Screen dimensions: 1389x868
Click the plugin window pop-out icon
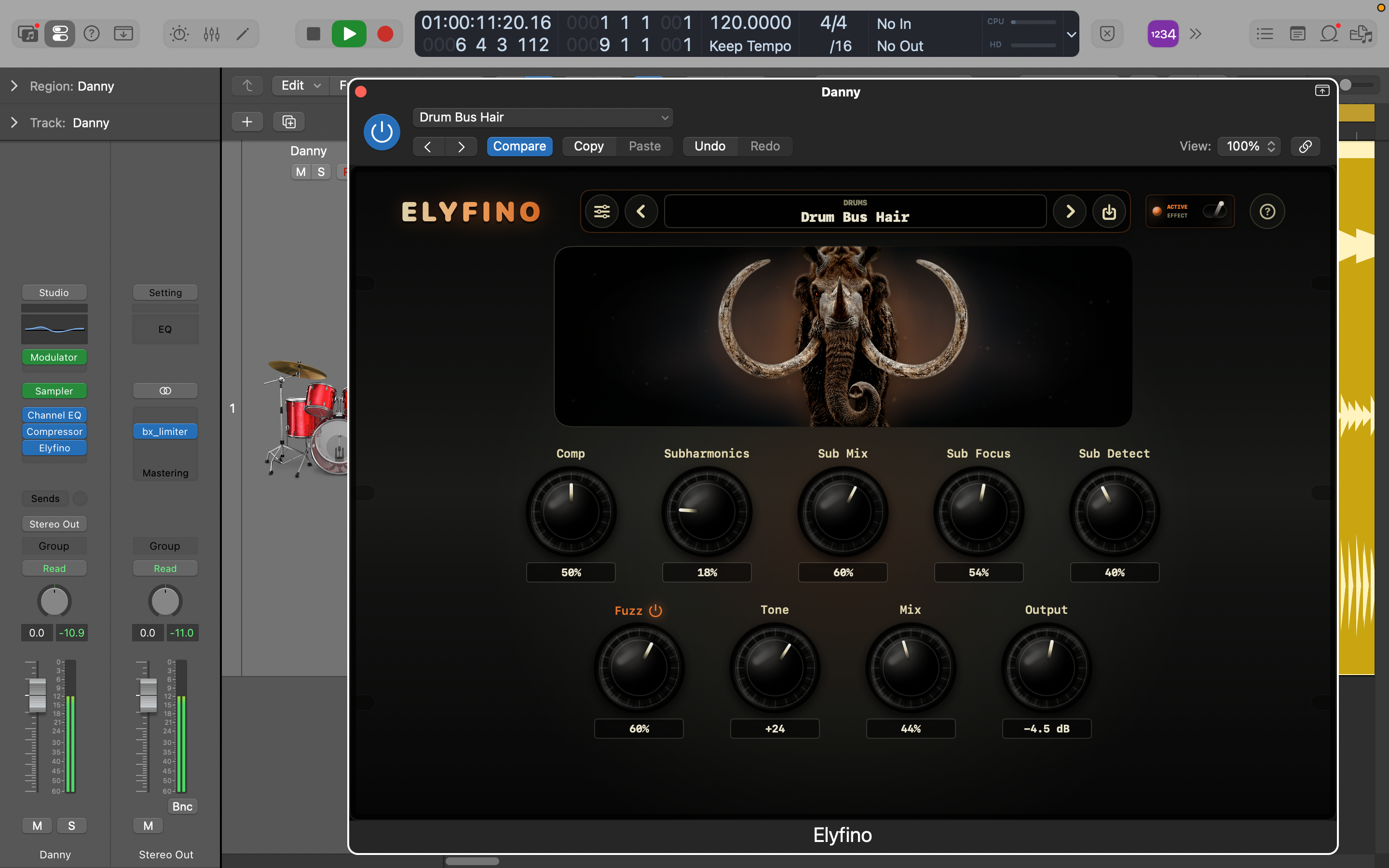1322,91
